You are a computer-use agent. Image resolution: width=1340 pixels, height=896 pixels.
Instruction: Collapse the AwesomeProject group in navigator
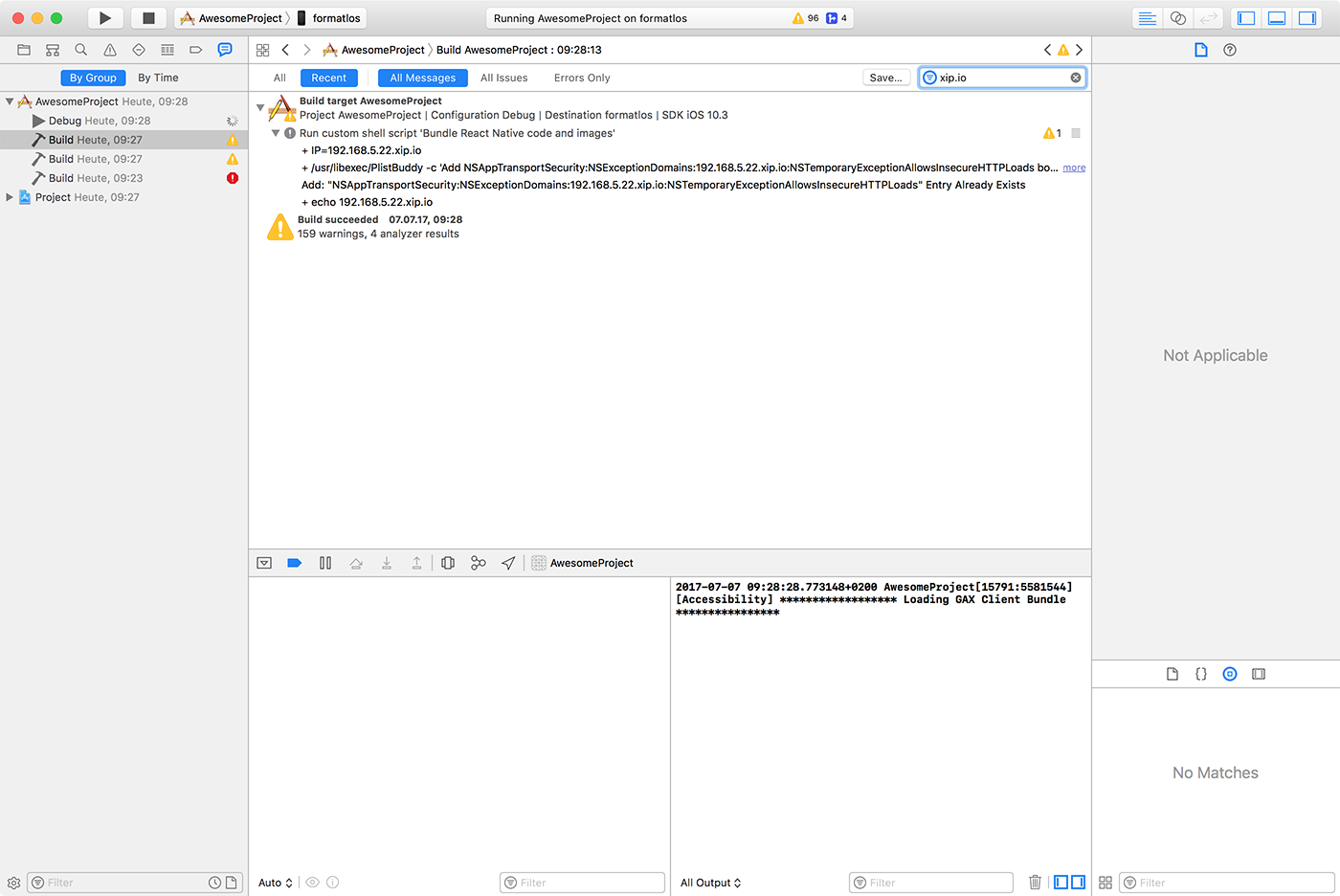click(10, 101)
